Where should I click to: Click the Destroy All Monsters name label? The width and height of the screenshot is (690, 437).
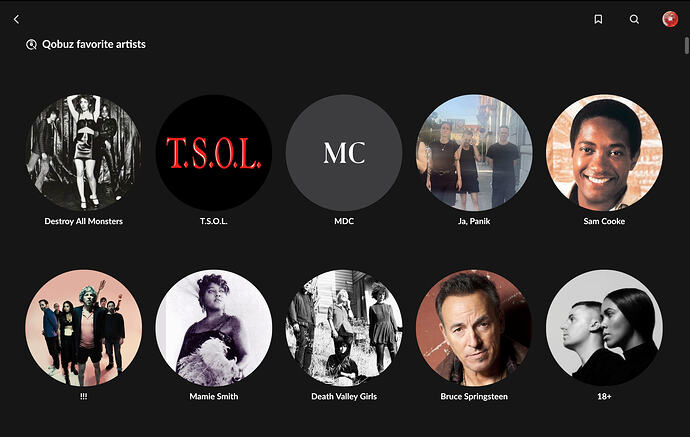[x=84, y=221]
